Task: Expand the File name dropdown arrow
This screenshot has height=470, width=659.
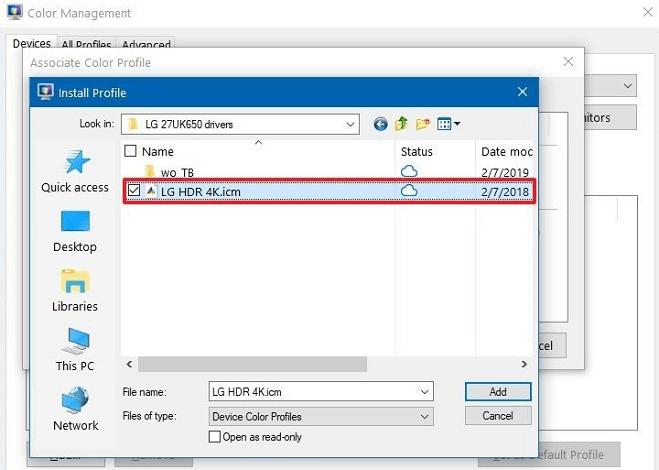Action: pos(424,392)
